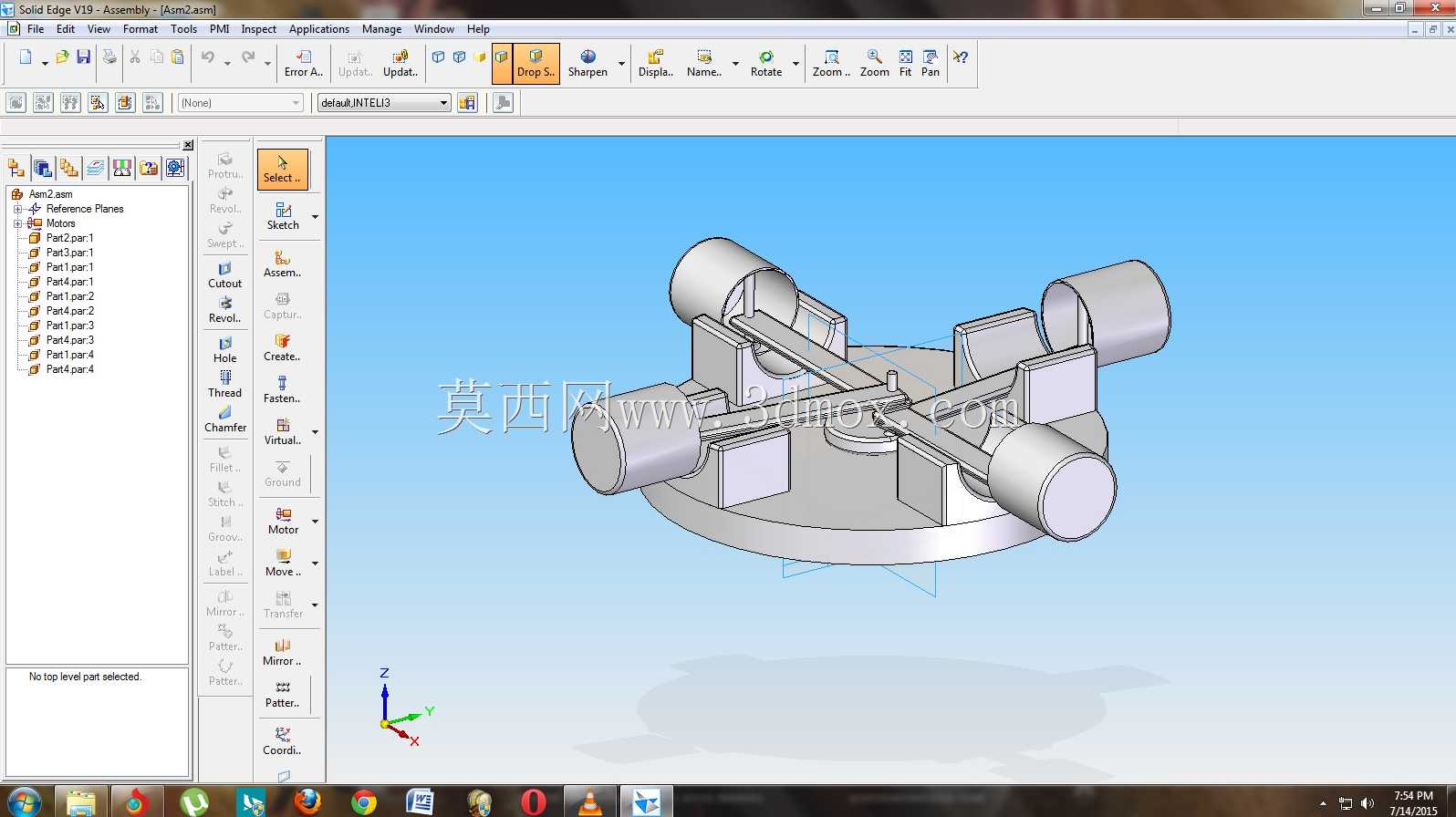This screenshot has width=1456, height=817.
Task: Click the Move Part tool
Action: click(283, 564)
